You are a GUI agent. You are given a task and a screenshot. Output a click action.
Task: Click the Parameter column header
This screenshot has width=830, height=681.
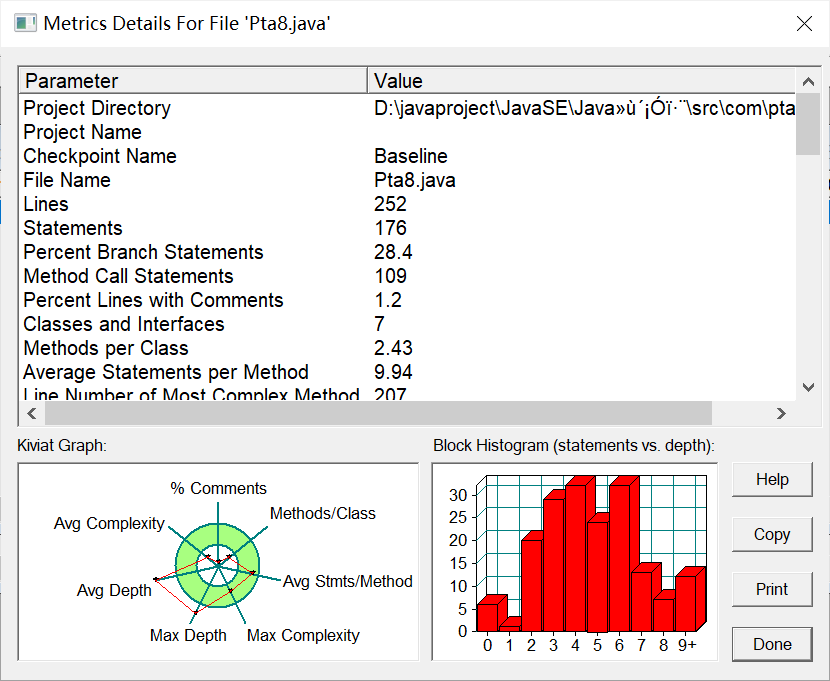click(x=194, y=81)
